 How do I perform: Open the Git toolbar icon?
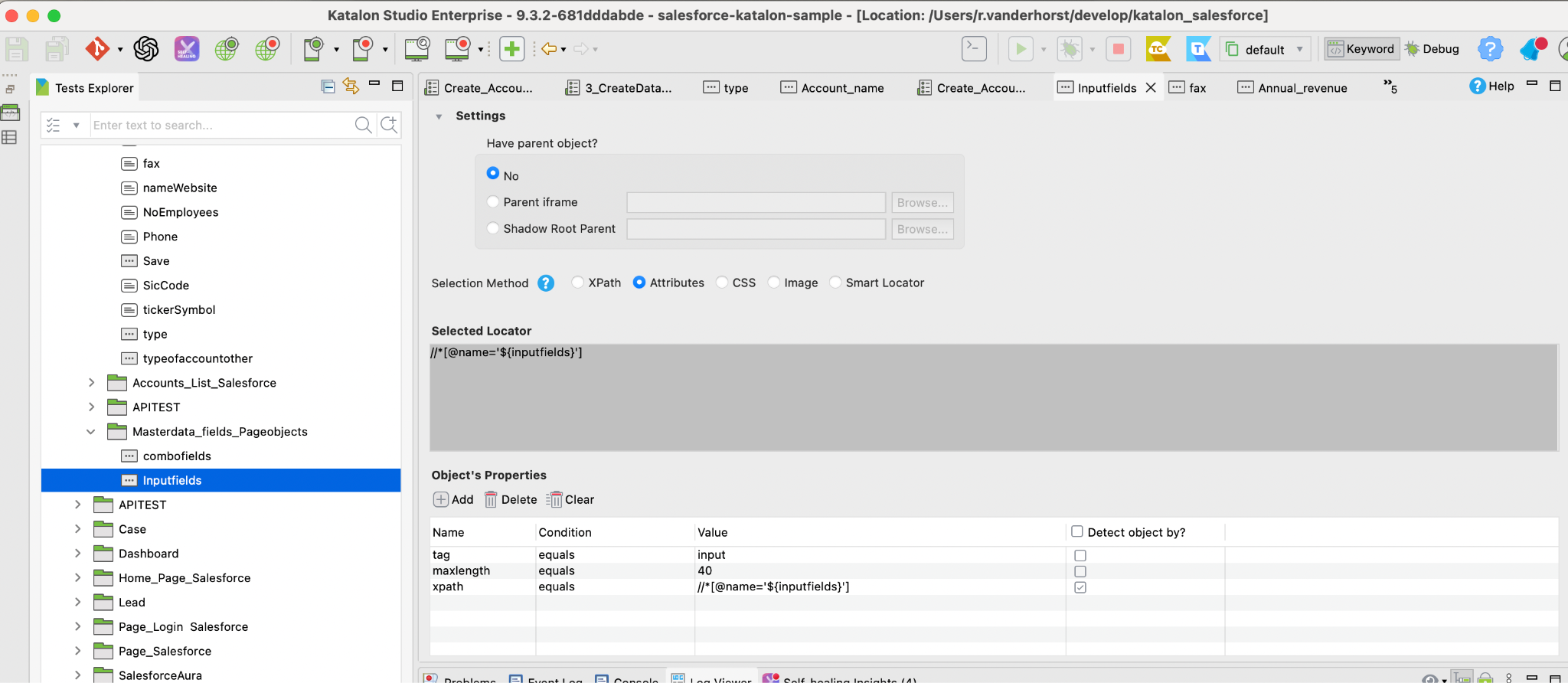click(97, 49)
